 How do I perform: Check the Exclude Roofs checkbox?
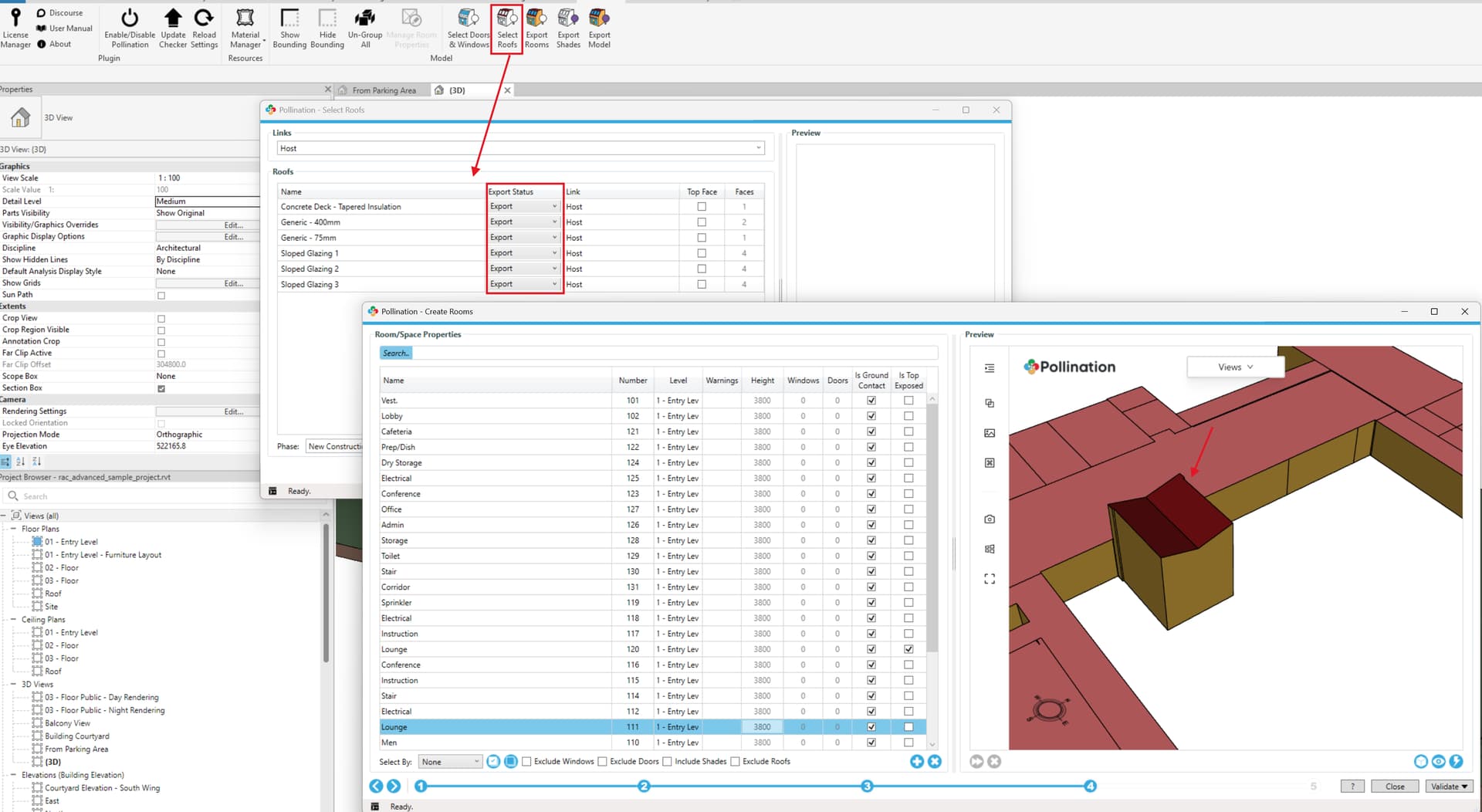pos(735,762)
